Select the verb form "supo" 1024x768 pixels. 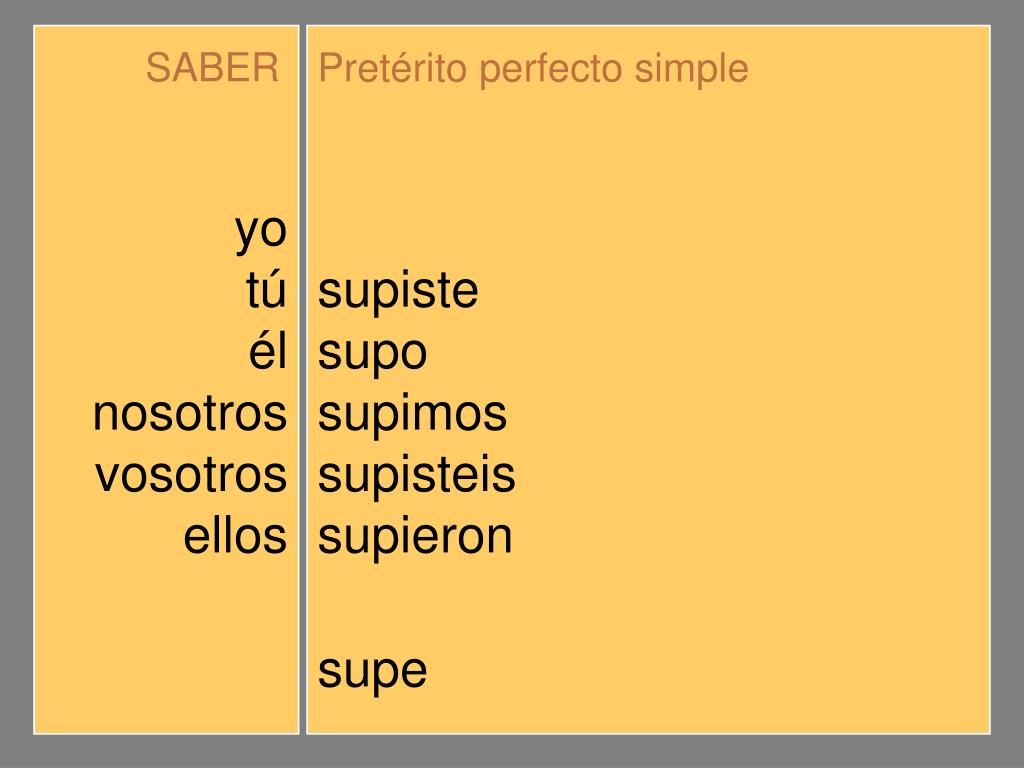[373, 354]
